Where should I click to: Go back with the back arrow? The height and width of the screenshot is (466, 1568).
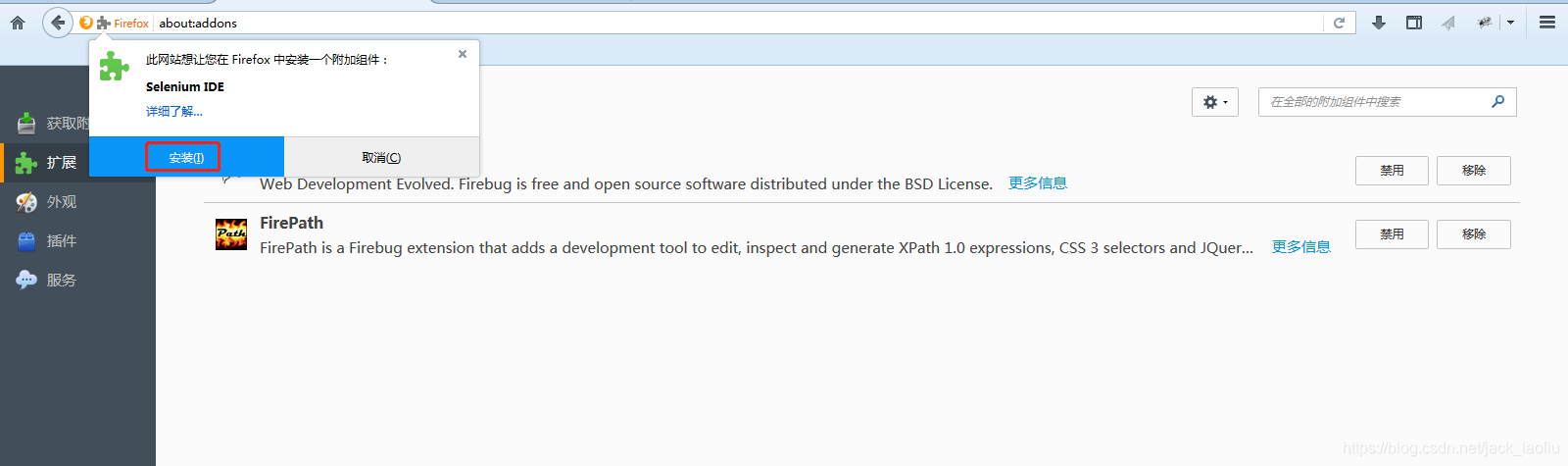[58, 23]
